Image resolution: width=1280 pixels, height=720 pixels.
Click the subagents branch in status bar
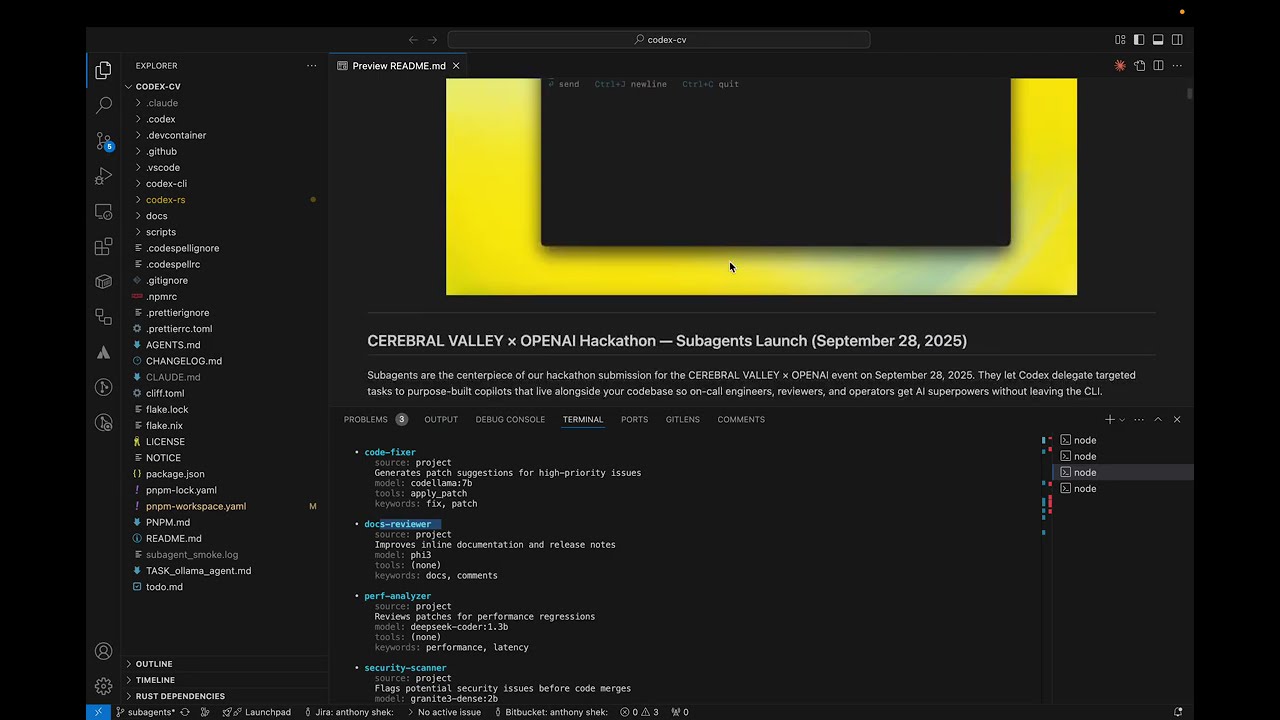[x=146, y=712]
